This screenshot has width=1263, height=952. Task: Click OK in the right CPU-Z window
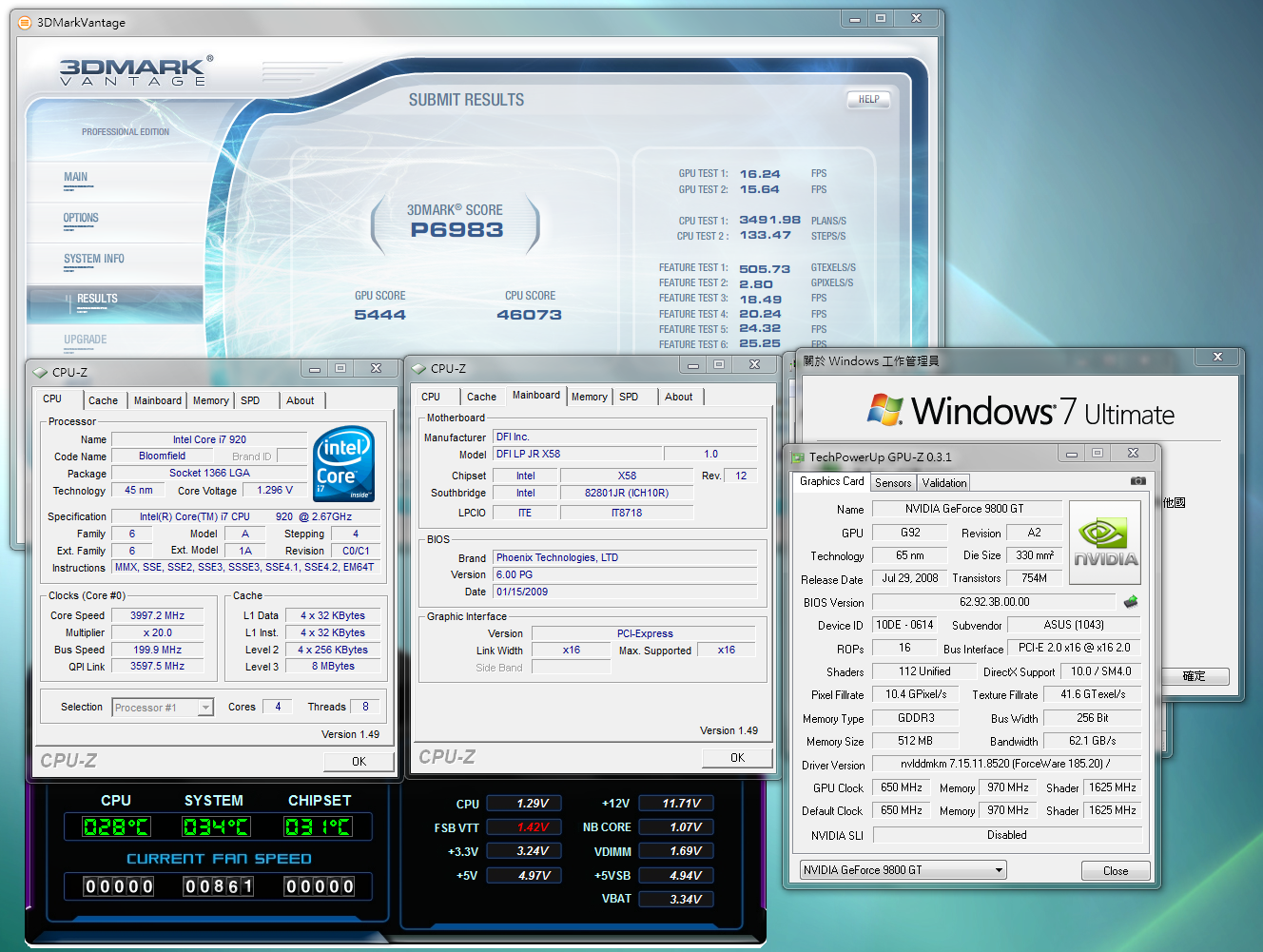click(737, 757)
